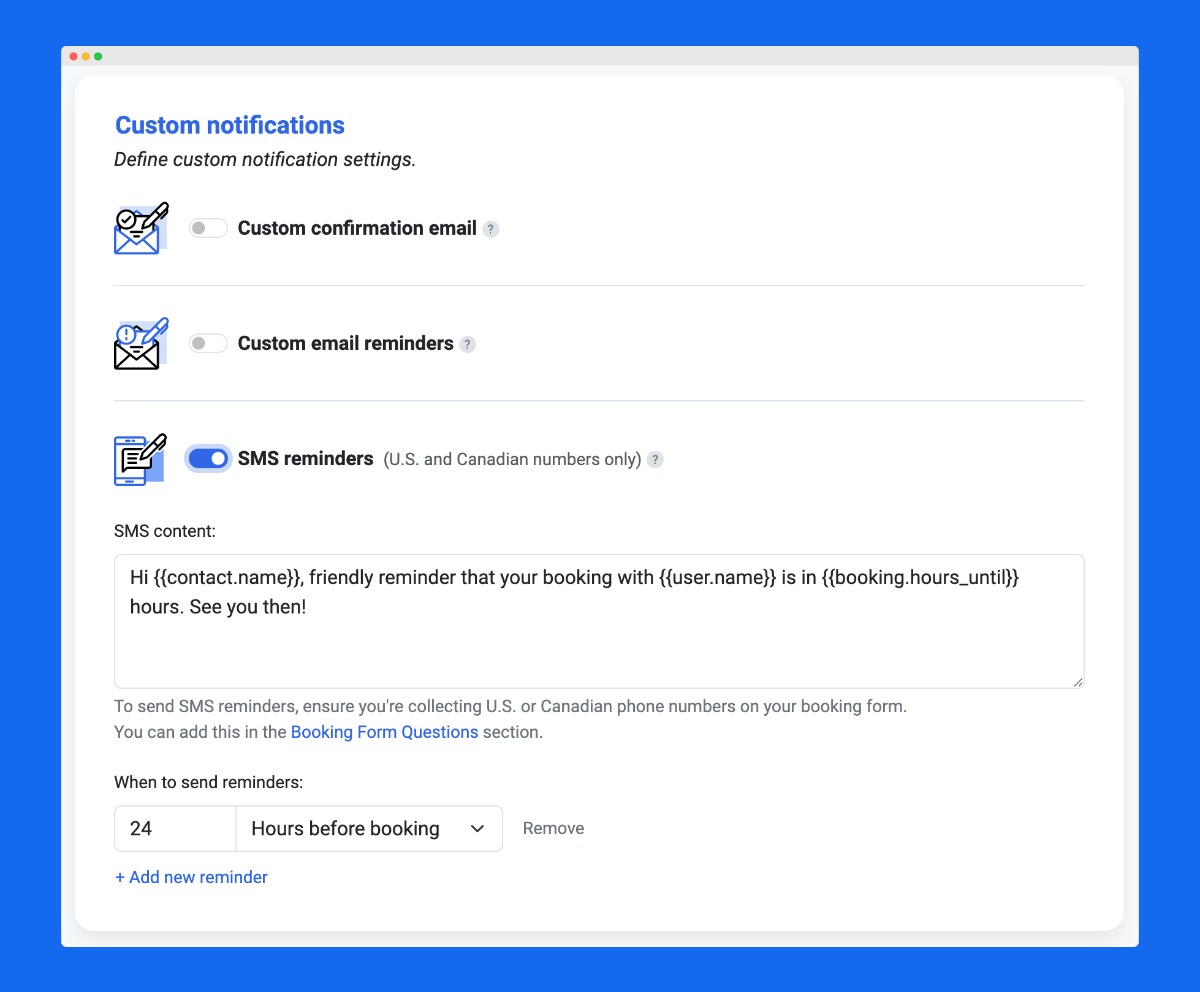
Task: Expand the Hours before booking dropdown
Action: 368,829
